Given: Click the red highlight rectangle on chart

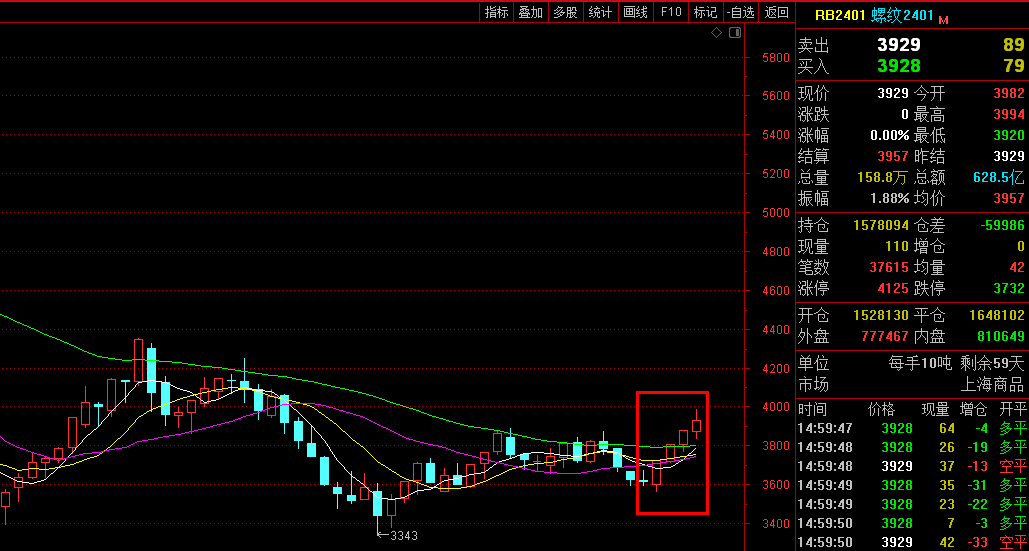Looking at the screenshot, I should pos(638,452).
